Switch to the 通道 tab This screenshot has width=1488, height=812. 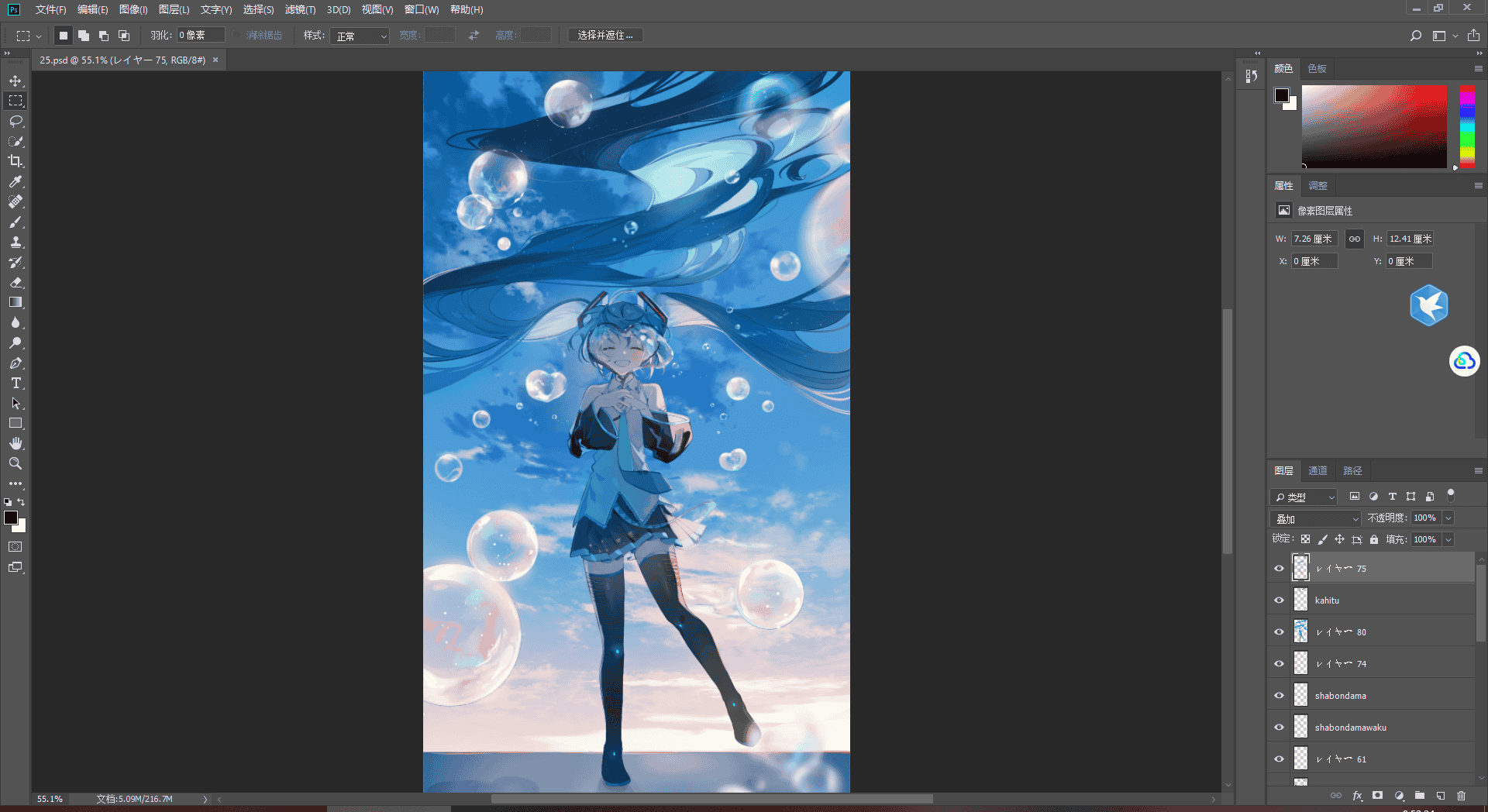[x=1317, y=470]
